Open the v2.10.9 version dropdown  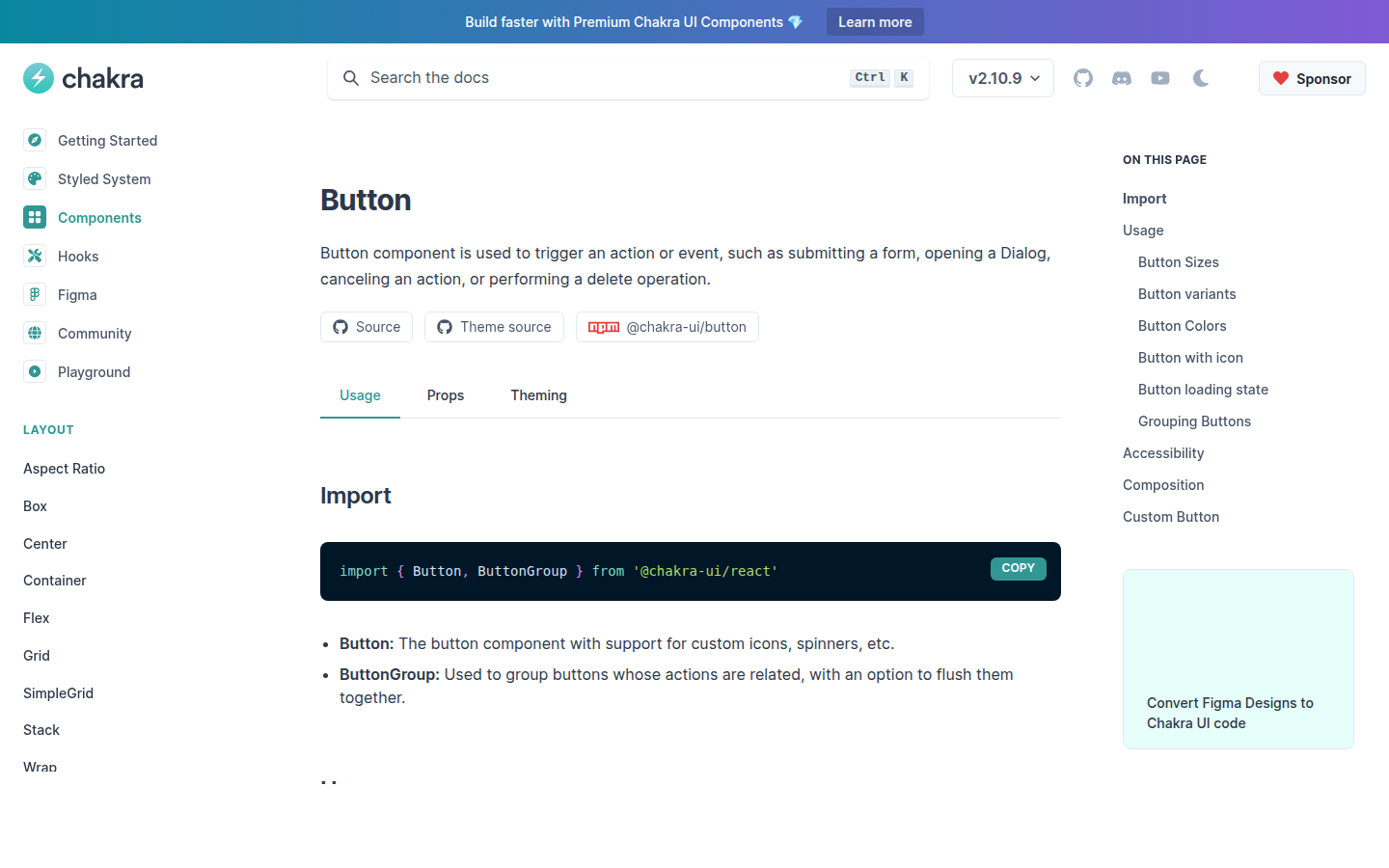tap(1002, 78)
